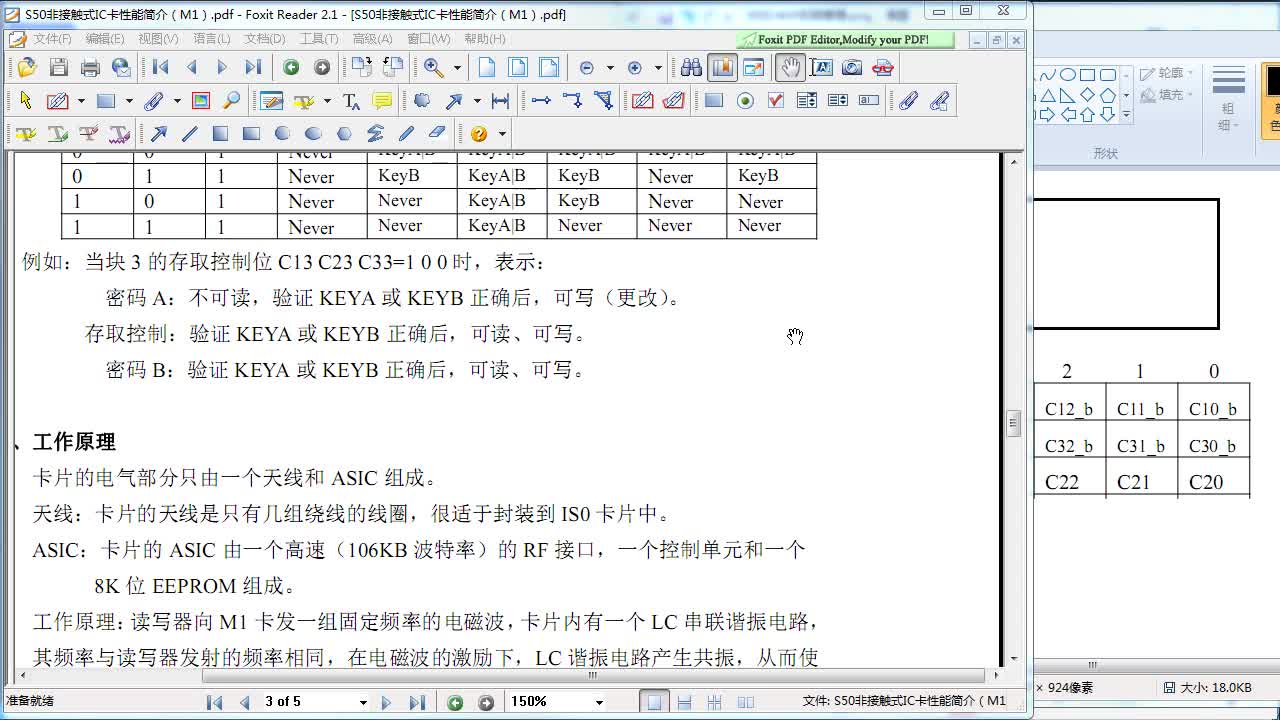Viewport: 1280px width, 720px height.
Task: Open the 文件(F) menu
Action: [x=53, y=39]
